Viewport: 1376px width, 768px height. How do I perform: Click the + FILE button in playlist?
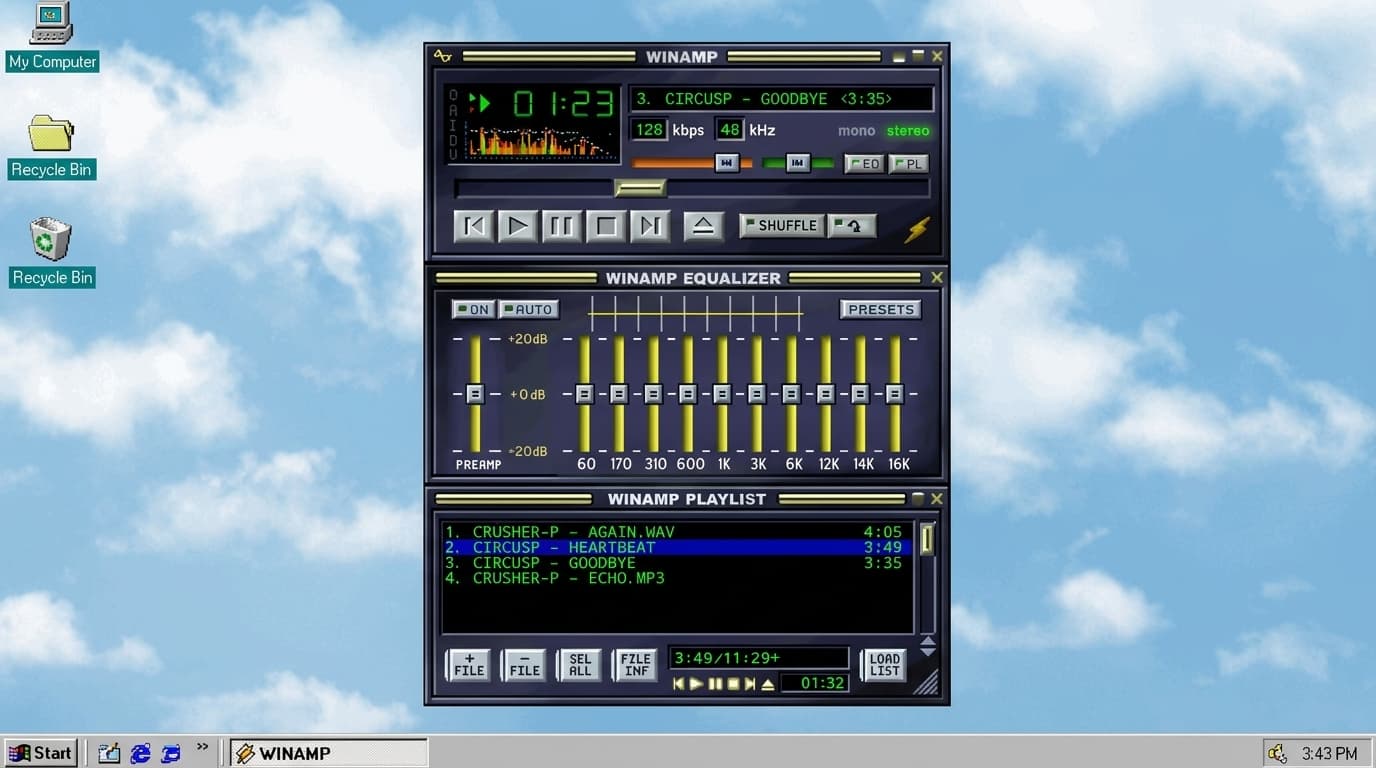[469, 665]
